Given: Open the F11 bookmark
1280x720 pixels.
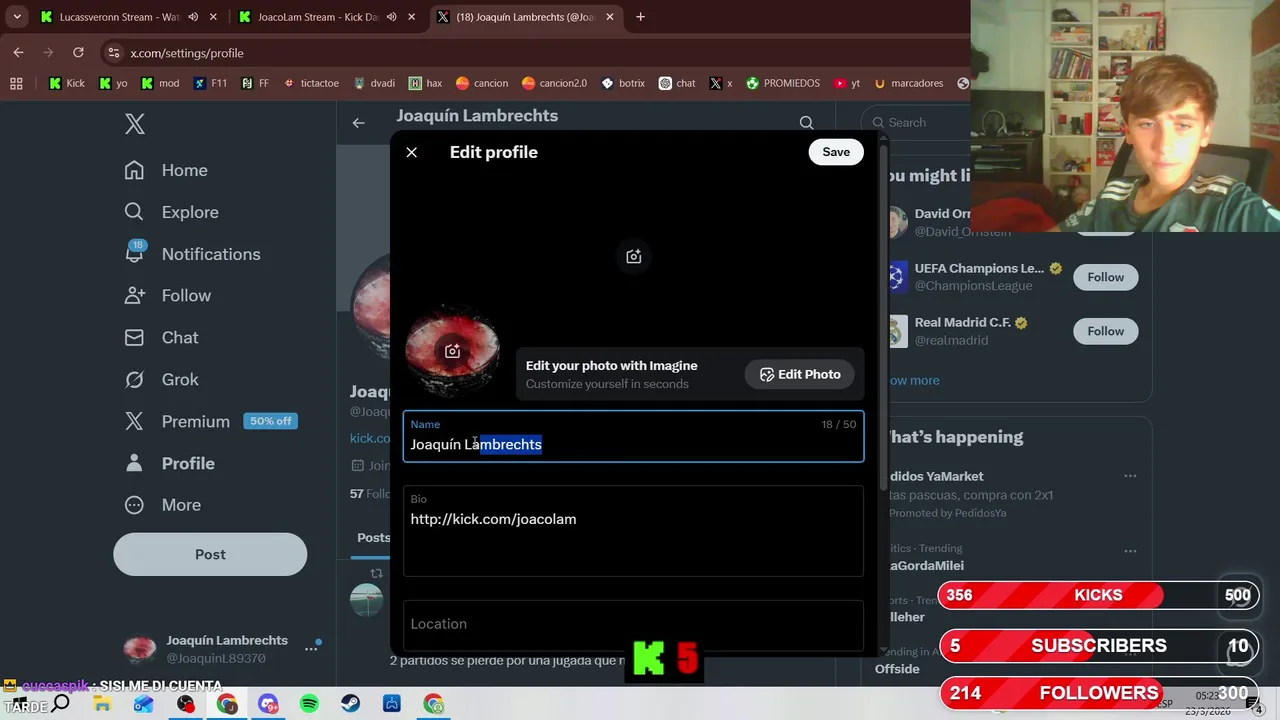Looking at the screenshot, I should tap(210, 83).
